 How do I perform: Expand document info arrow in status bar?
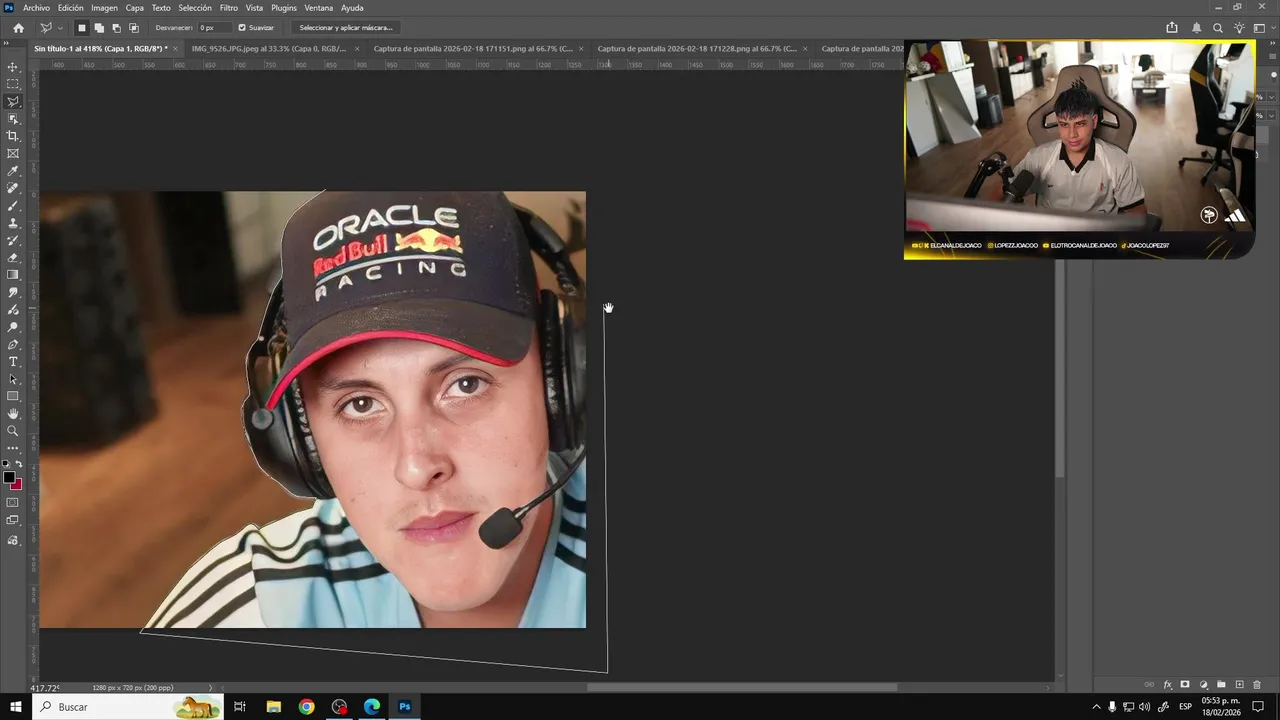(210, 688)
